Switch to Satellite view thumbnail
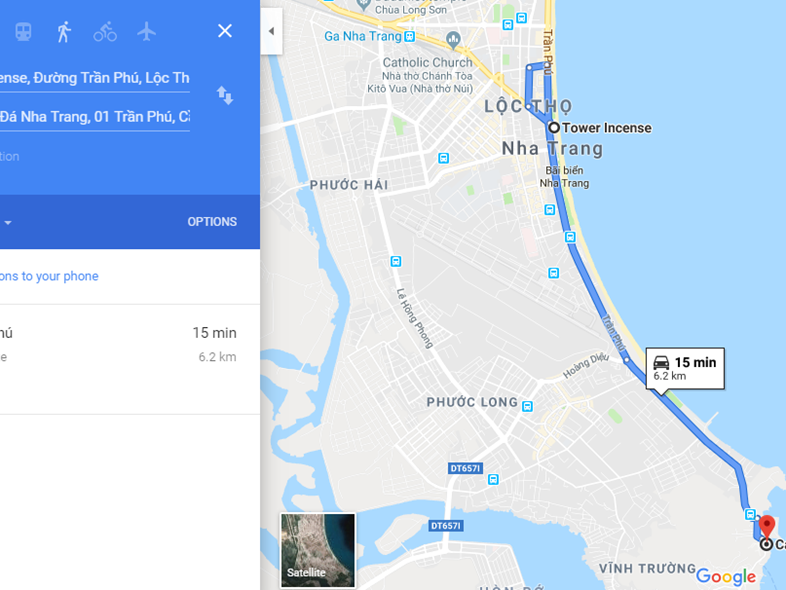Image resolution: width=786 pixels, height=590 pixels. 318,550
